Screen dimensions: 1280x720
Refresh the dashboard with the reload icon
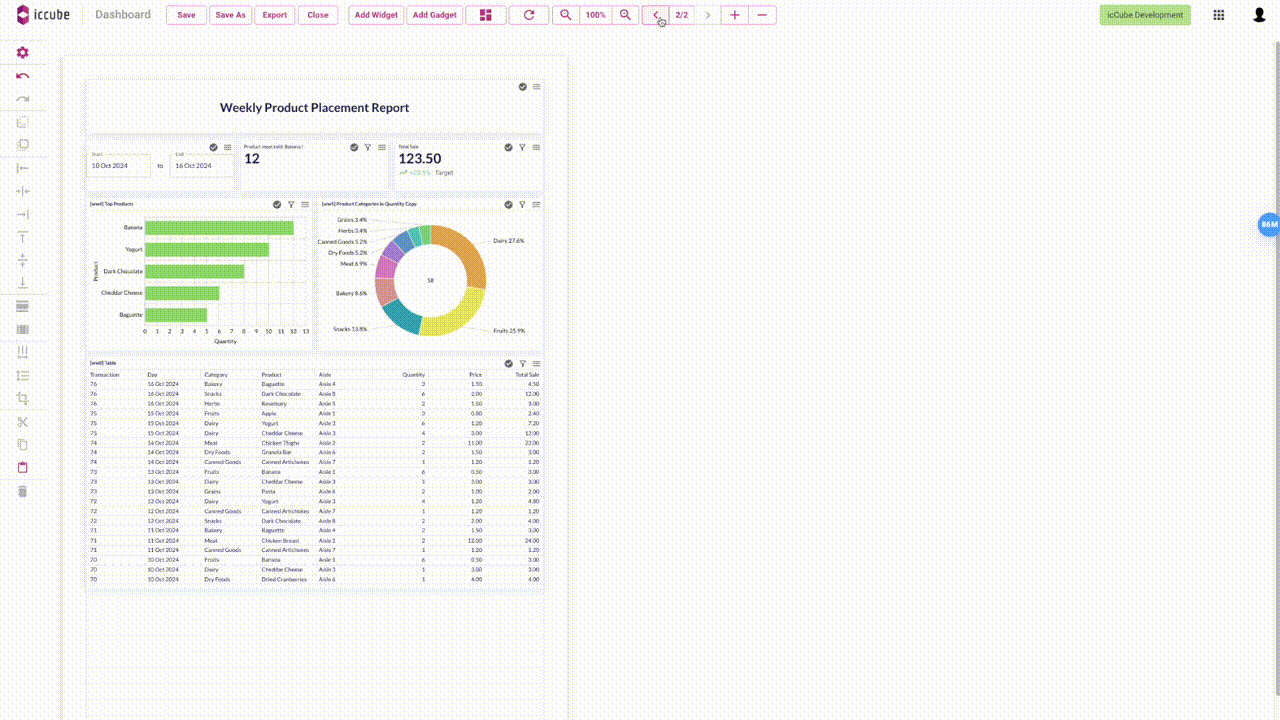(x=529, y=15)
